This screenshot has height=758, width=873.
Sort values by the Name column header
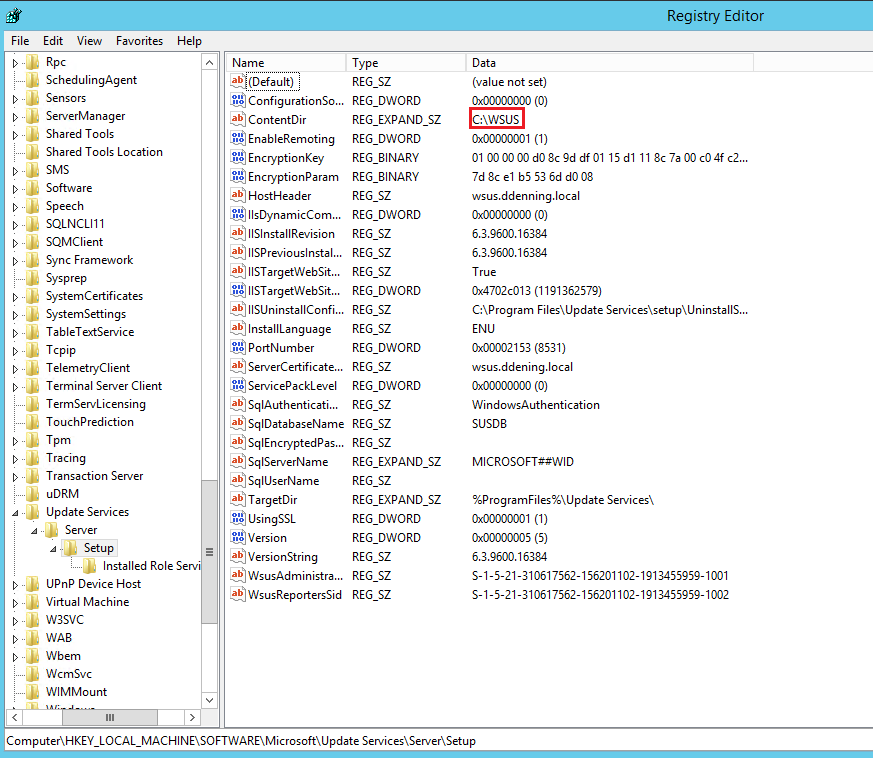click(285, 63)
